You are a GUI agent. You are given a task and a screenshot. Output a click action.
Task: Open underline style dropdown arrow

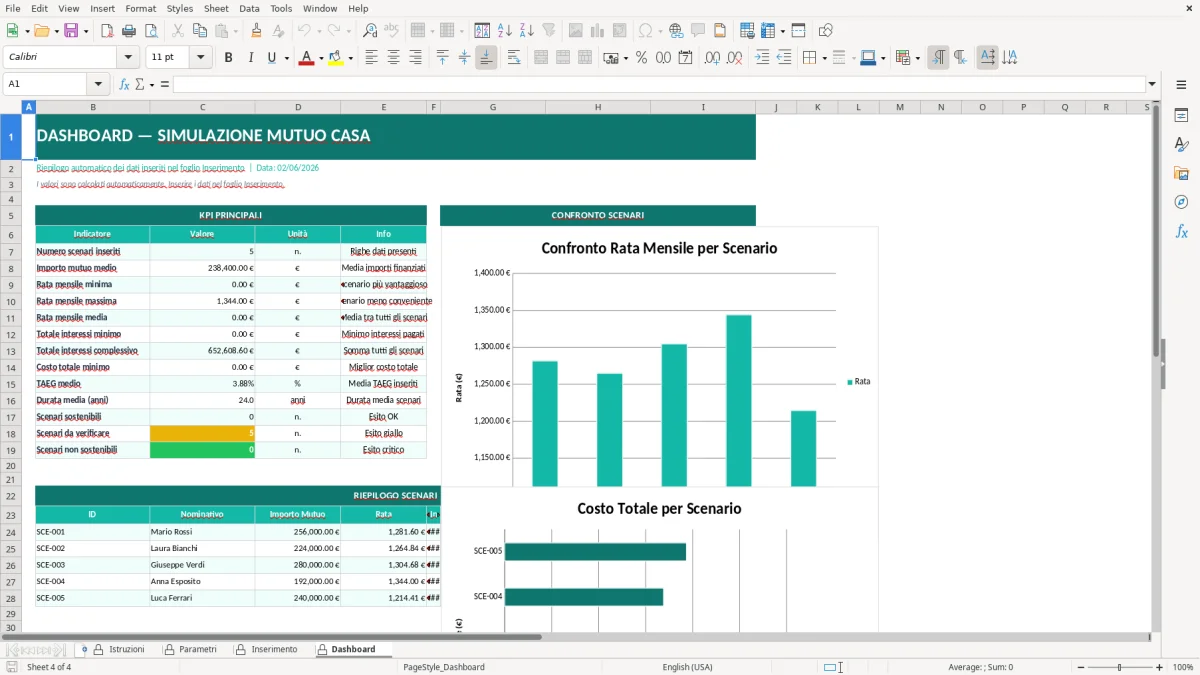tap(287, 58)
